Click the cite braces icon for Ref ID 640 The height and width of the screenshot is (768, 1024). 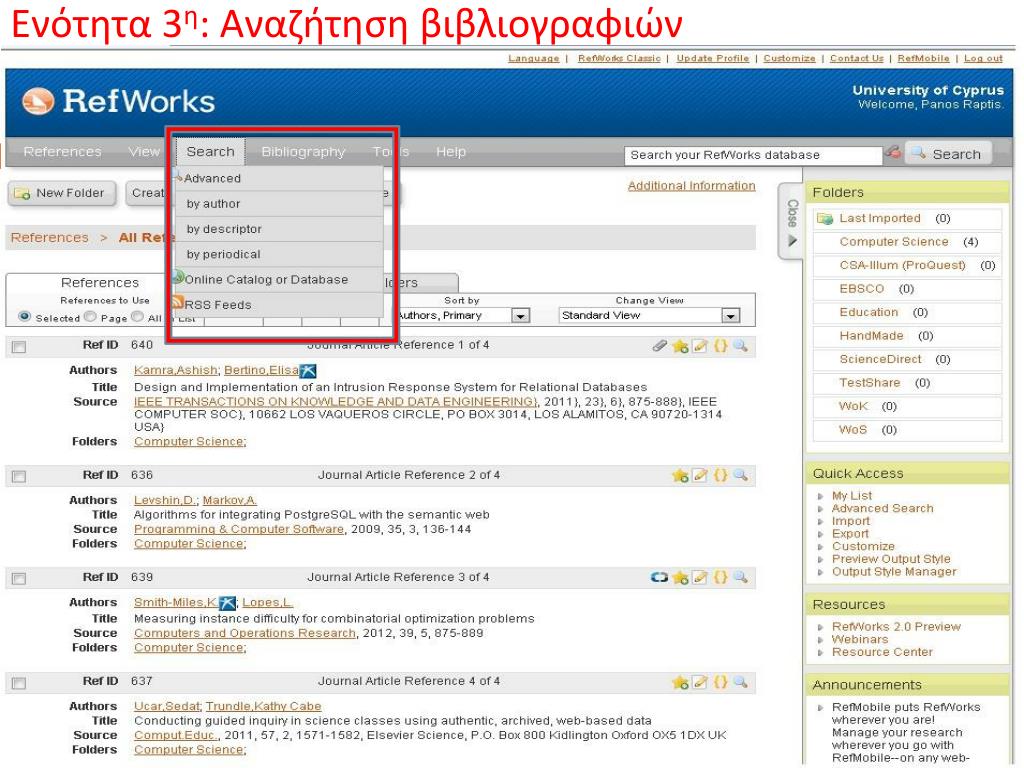[720, 345]
